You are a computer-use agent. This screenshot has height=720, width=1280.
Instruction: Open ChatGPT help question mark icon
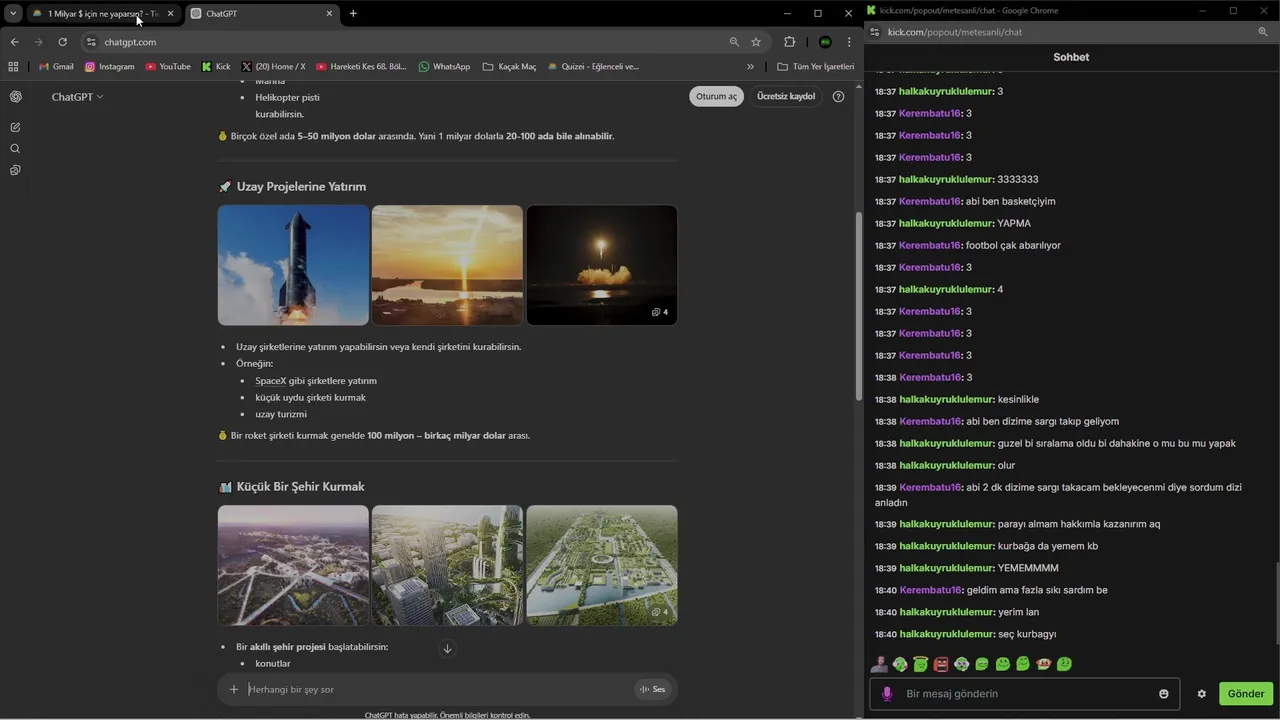(838, 97)
